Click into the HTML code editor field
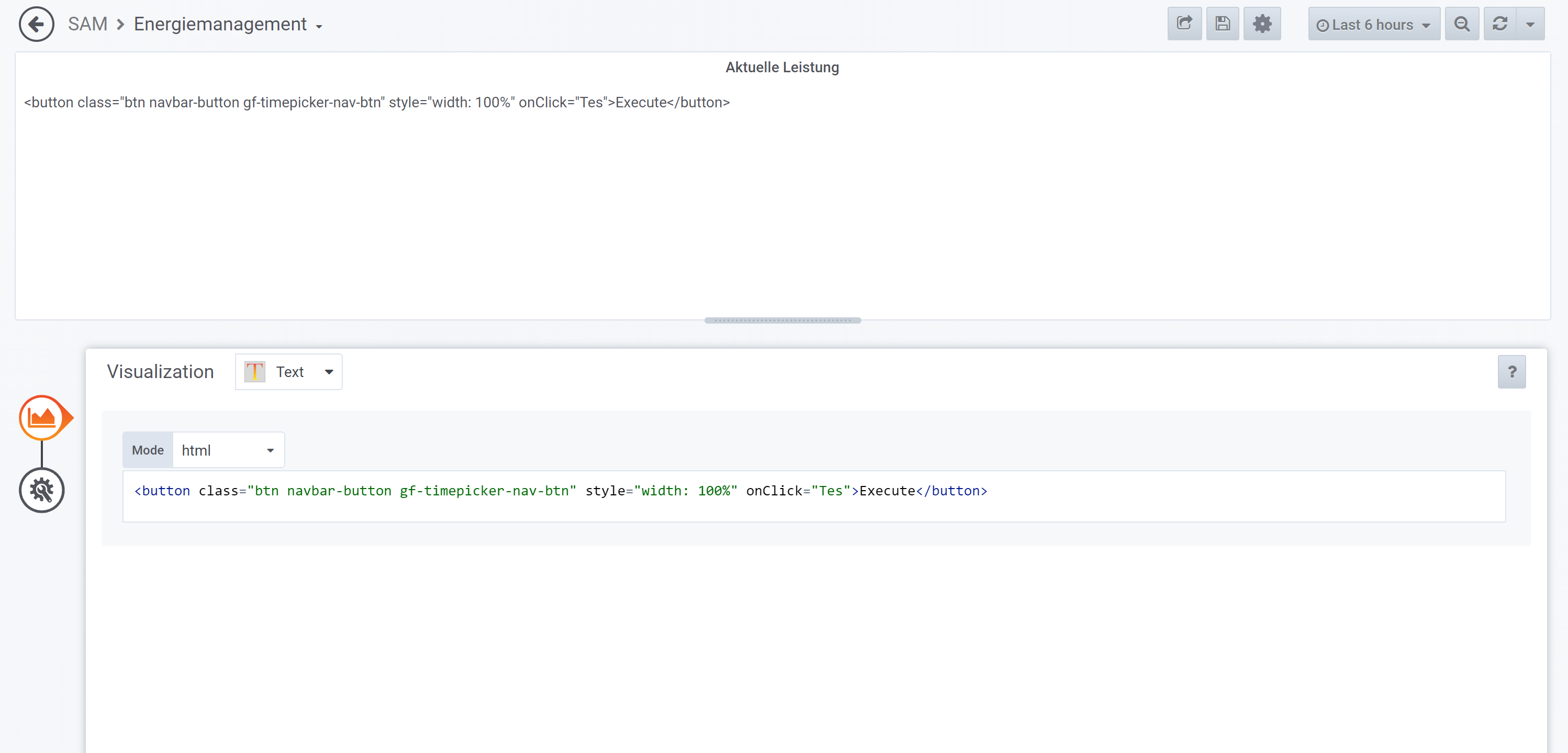 [x=813, y=496]
